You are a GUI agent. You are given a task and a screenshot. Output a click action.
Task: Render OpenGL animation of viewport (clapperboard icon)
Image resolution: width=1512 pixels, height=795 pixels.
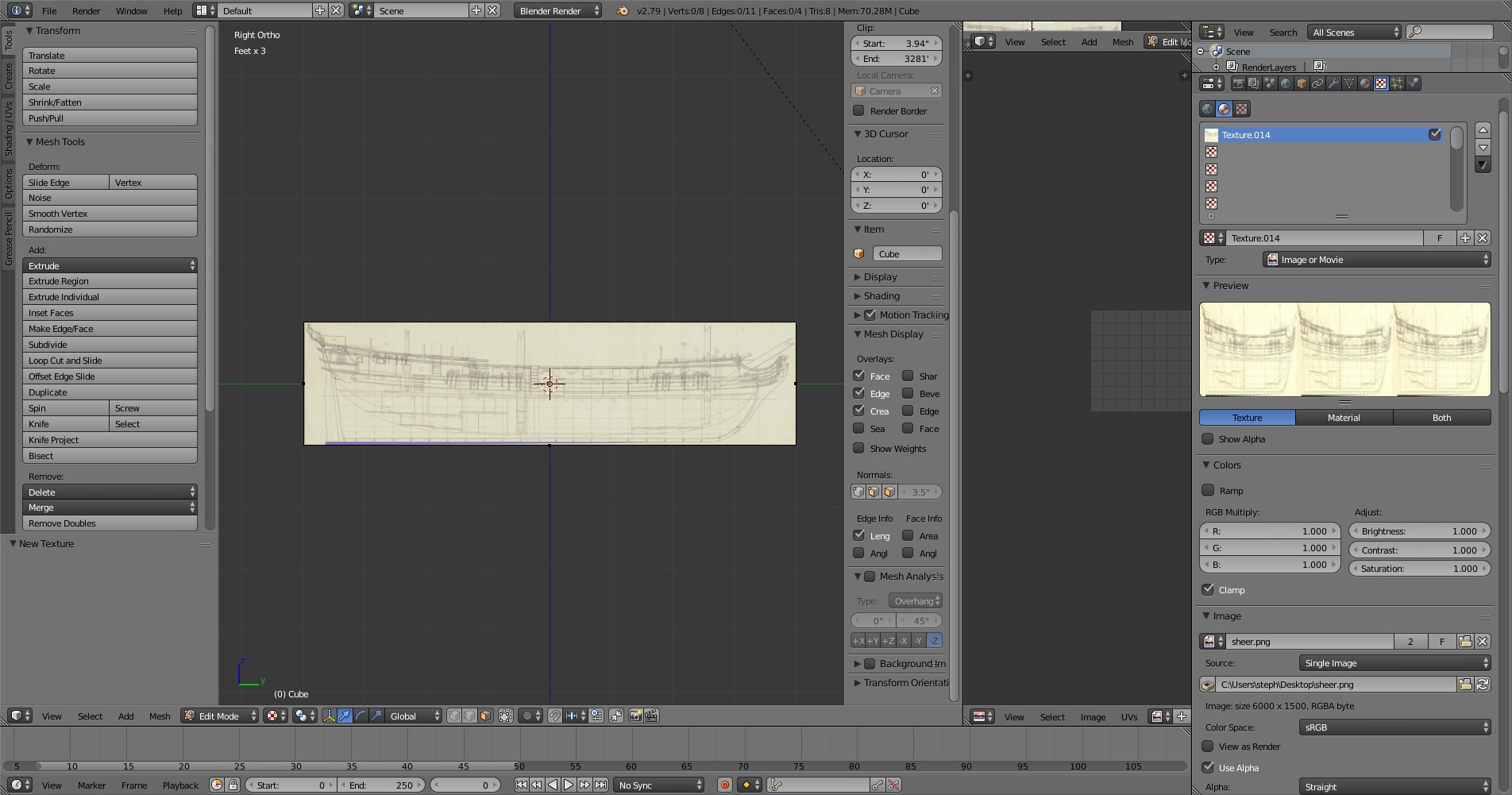click(651, 716)
